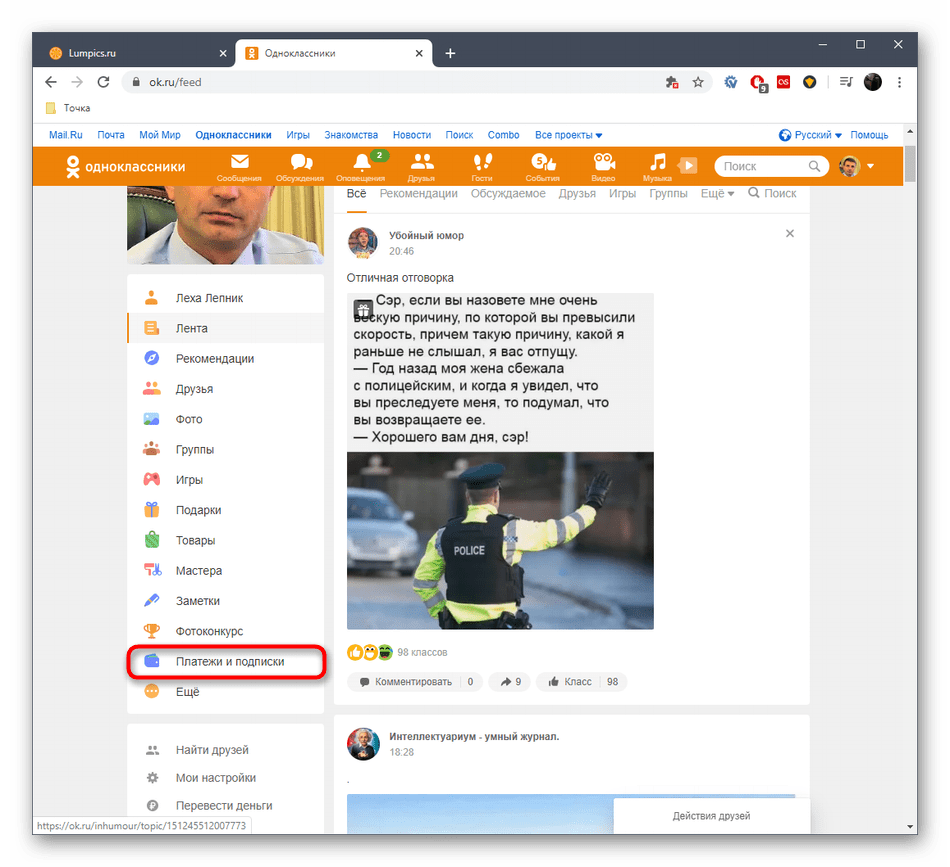Screen dimensions: 950x867
Task: Click the Помощь help link
Action: click(x=869, y=135)
